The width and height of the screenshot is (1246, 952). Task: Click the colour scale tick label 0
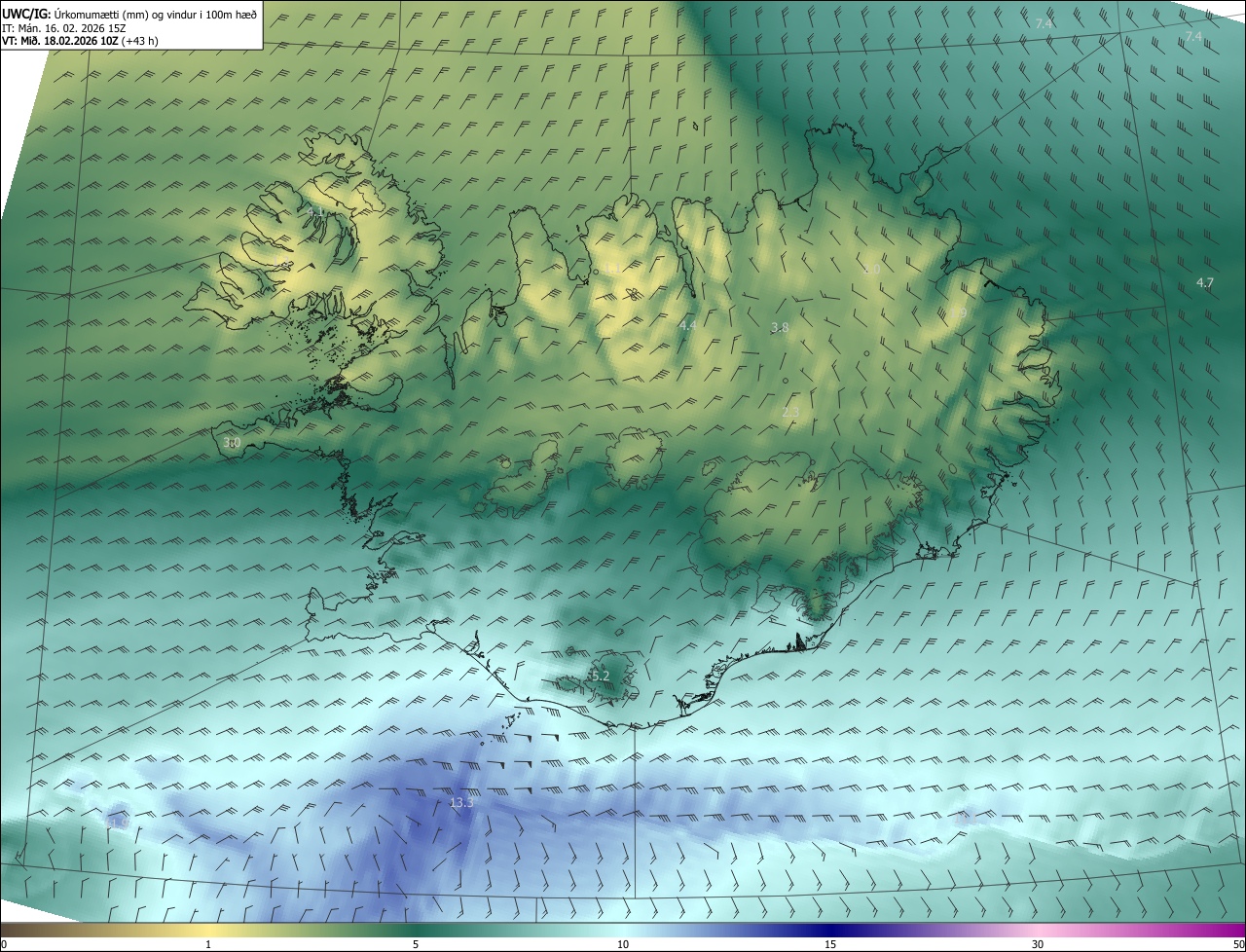4,944
